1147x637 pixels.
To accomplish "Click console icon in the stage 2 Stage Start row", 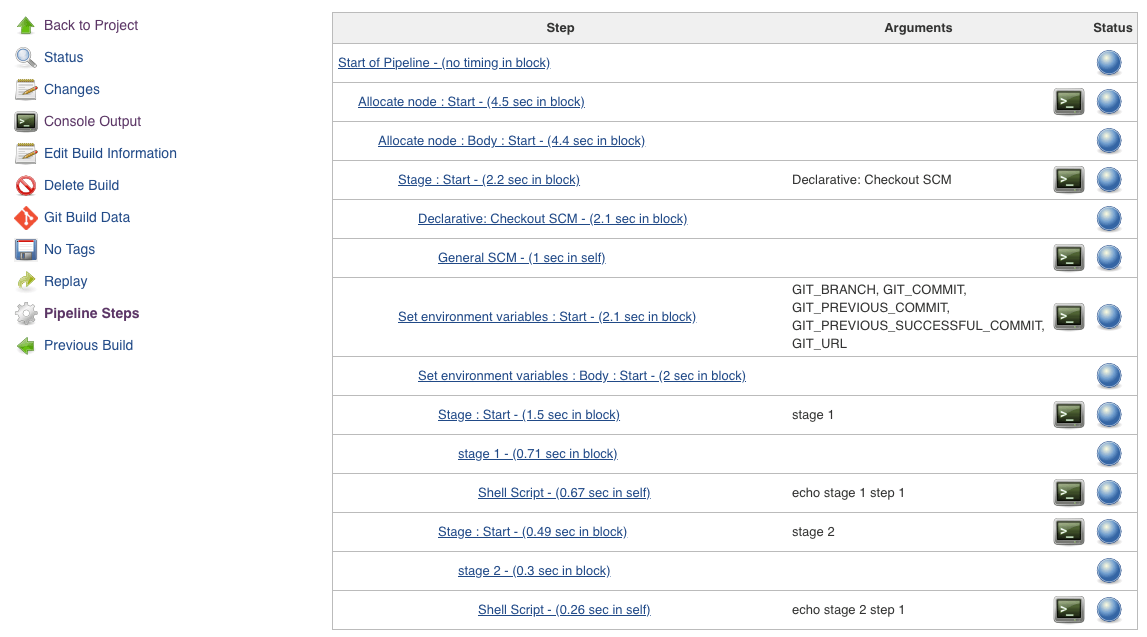I will click(1069, 532).
